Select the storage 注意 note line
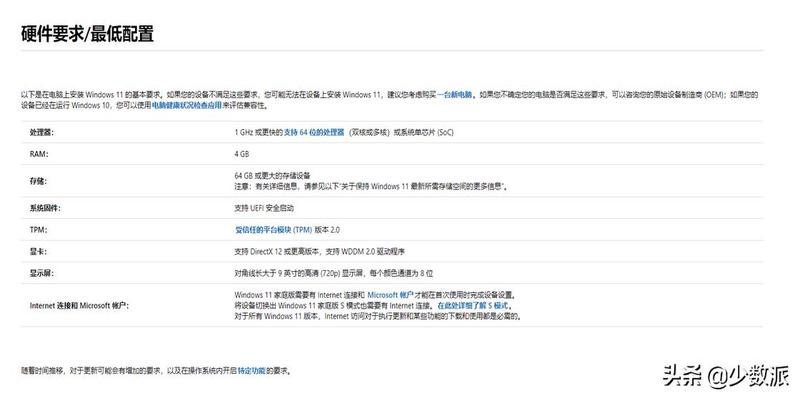 tap(371, 187)
